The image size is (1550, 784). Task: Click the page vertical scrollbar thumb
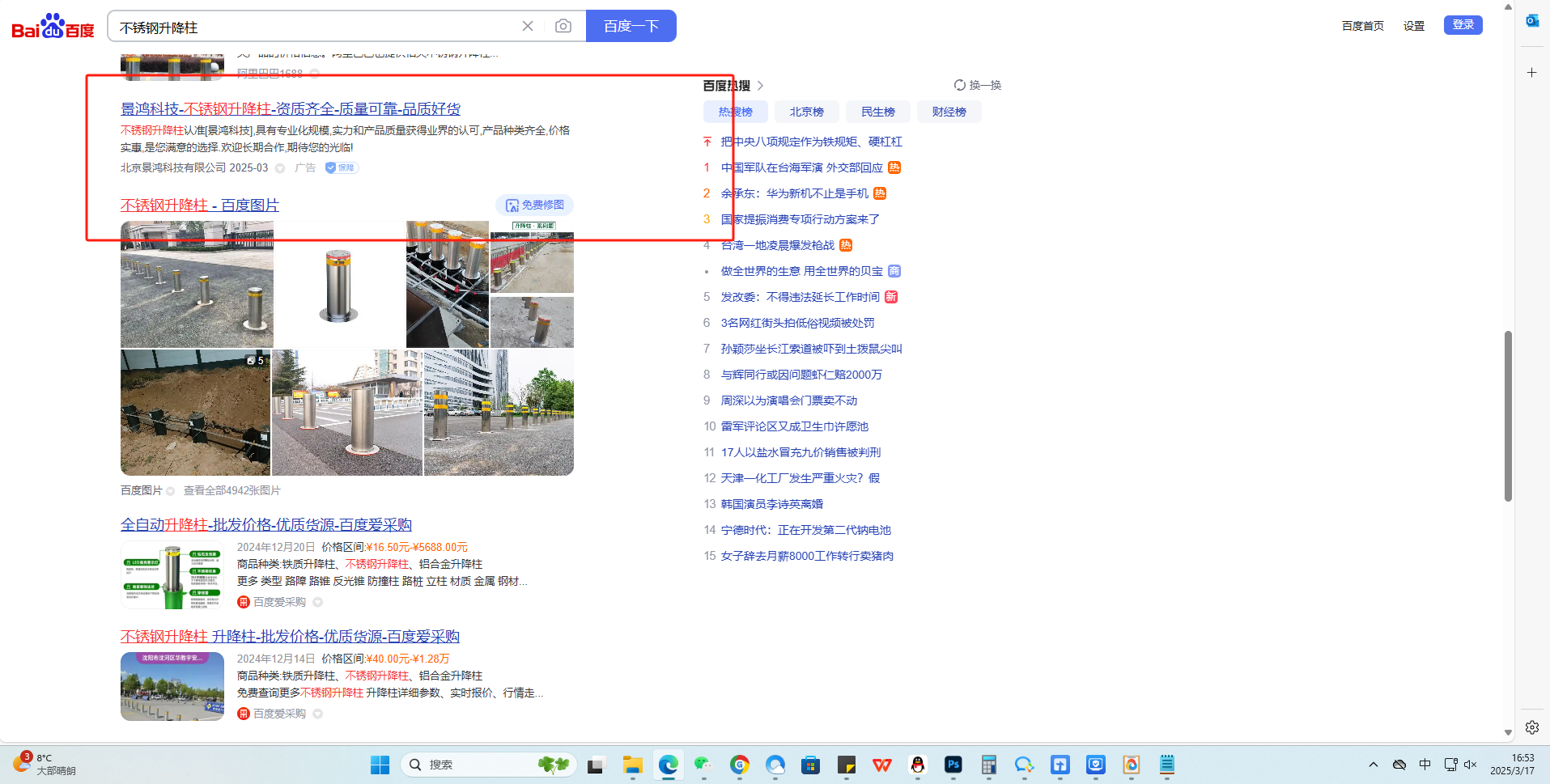tap(1508, 416)
